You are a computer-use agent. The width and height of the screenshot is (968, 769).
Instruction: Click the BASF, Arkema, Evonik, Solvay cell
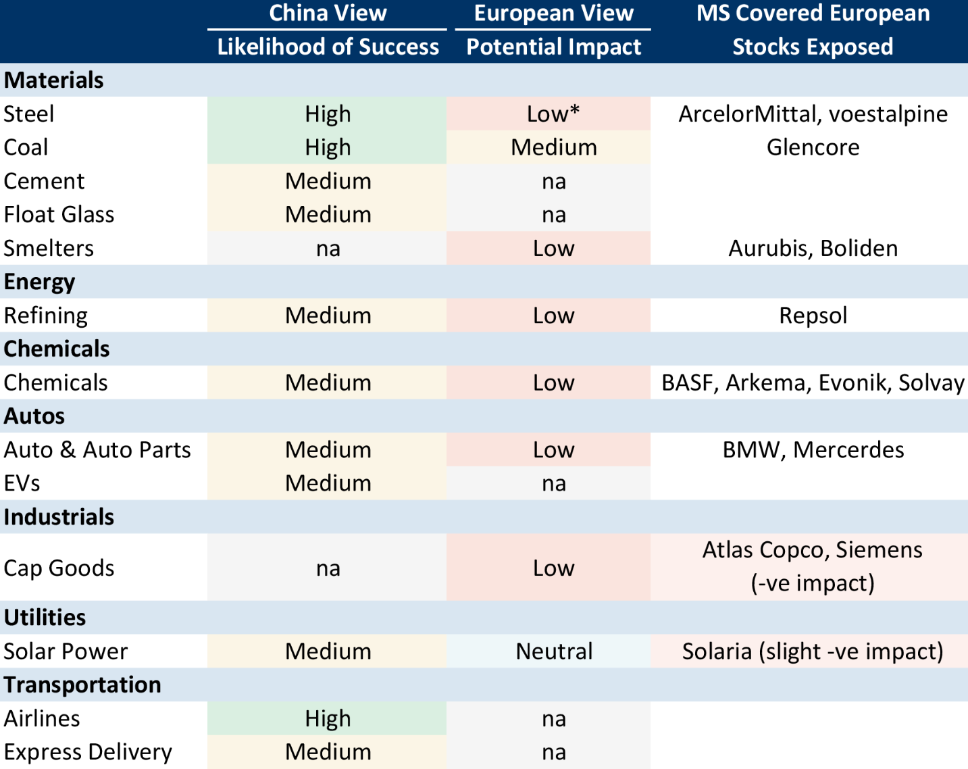point(812,383)
